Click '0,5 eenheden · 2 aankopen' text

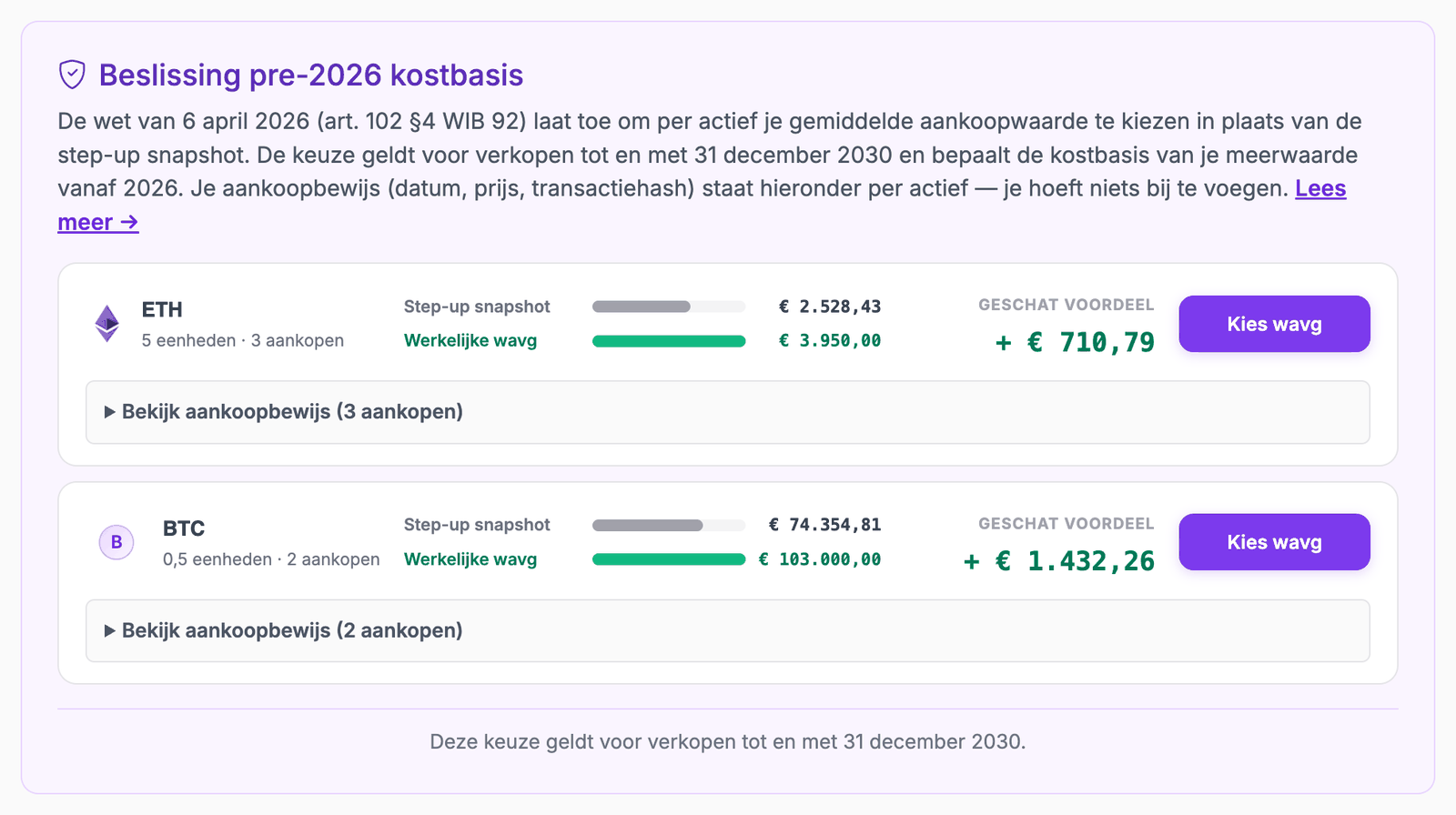[x=271, y=559]
